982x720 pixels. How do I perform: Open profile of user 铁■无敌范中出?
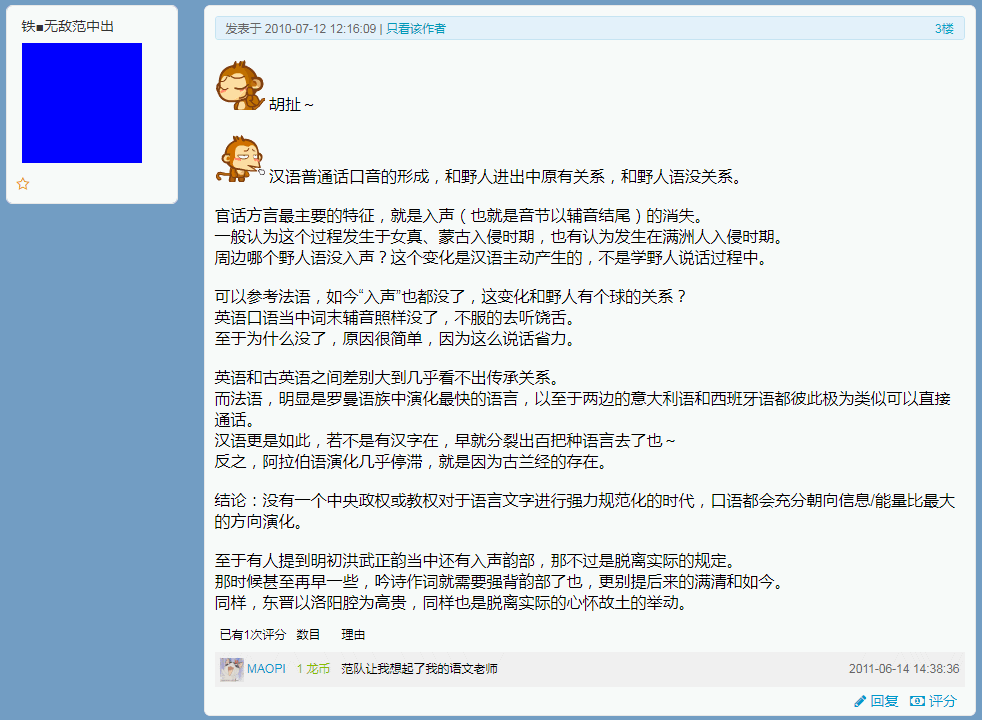click(x=68, y=26)
